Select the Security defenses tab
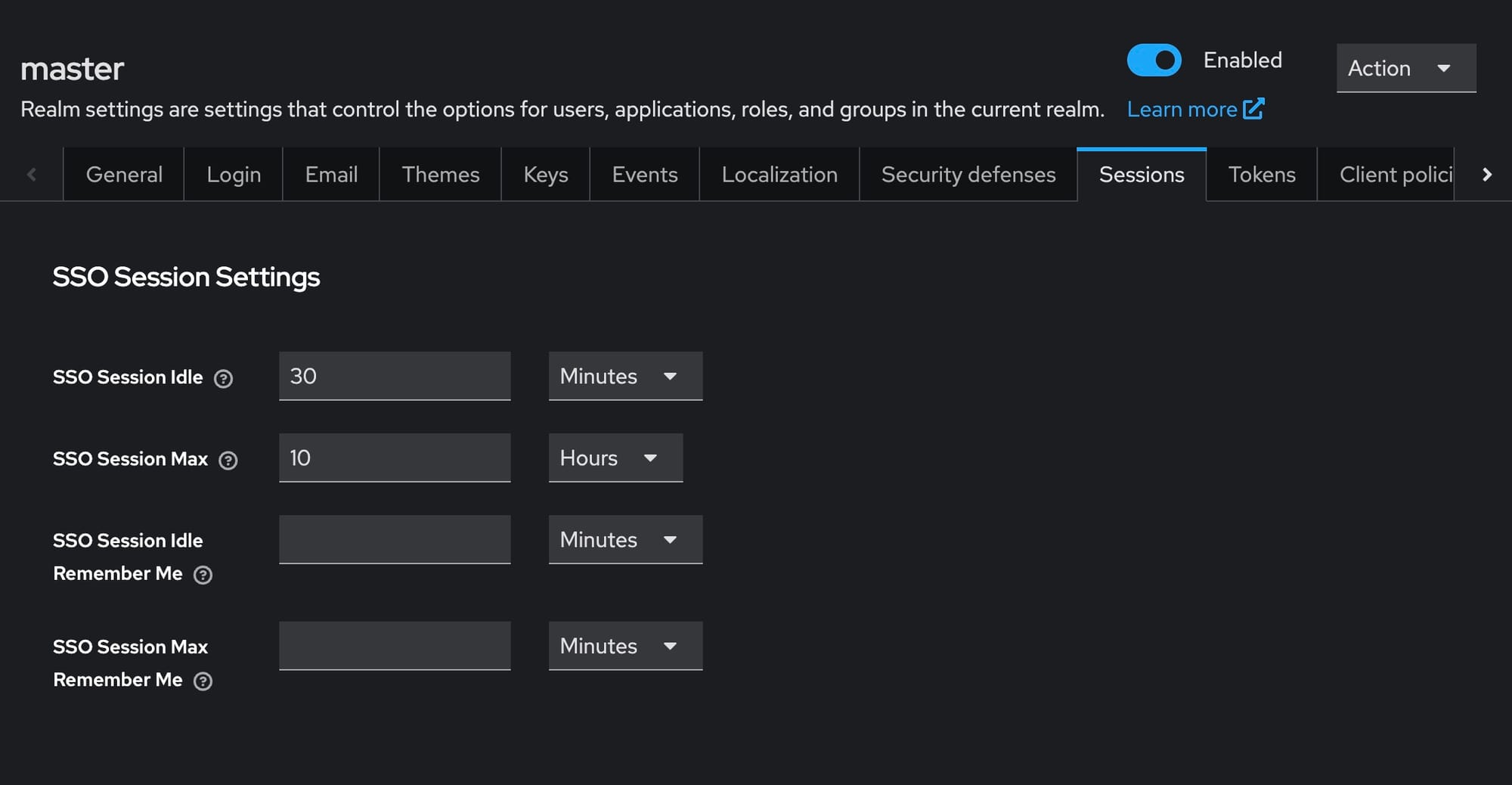The image size is (1512, 785). click(968, 175)
